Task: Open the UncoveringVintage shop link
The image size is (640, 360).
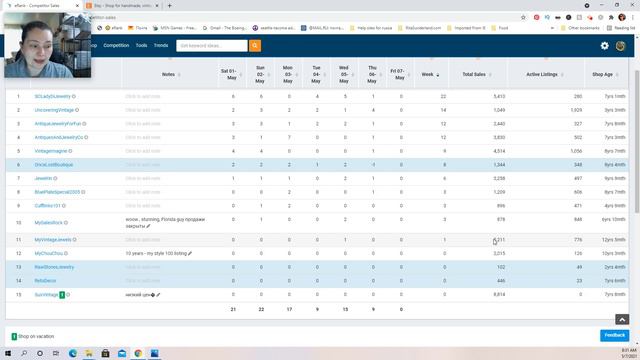Action: pyautogui.click(x=54, y=110)
